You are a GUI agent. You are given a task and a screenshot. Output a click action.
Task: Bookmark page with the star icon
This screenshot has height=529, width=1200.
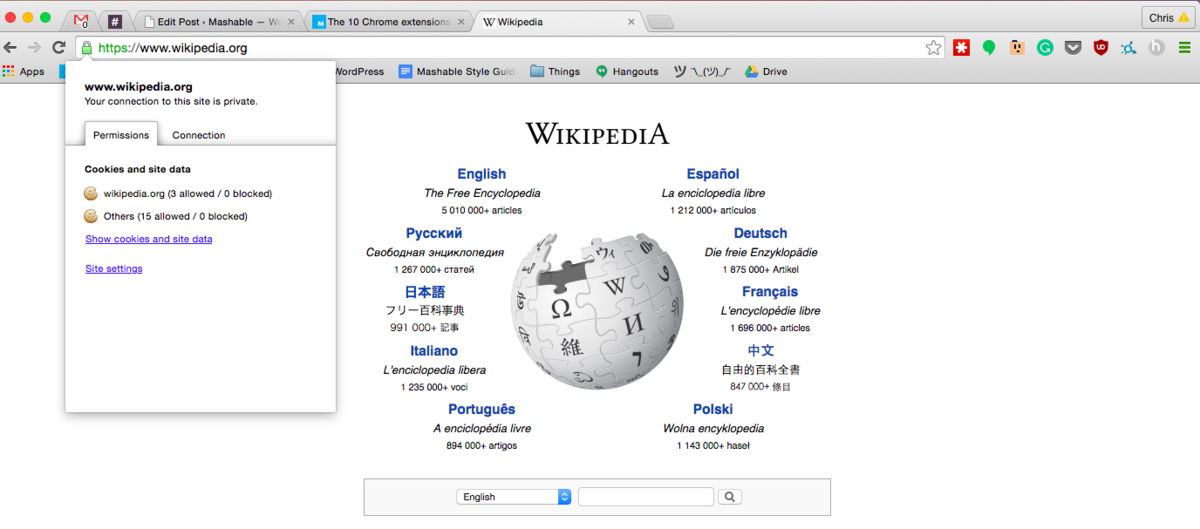click(933, 47)
